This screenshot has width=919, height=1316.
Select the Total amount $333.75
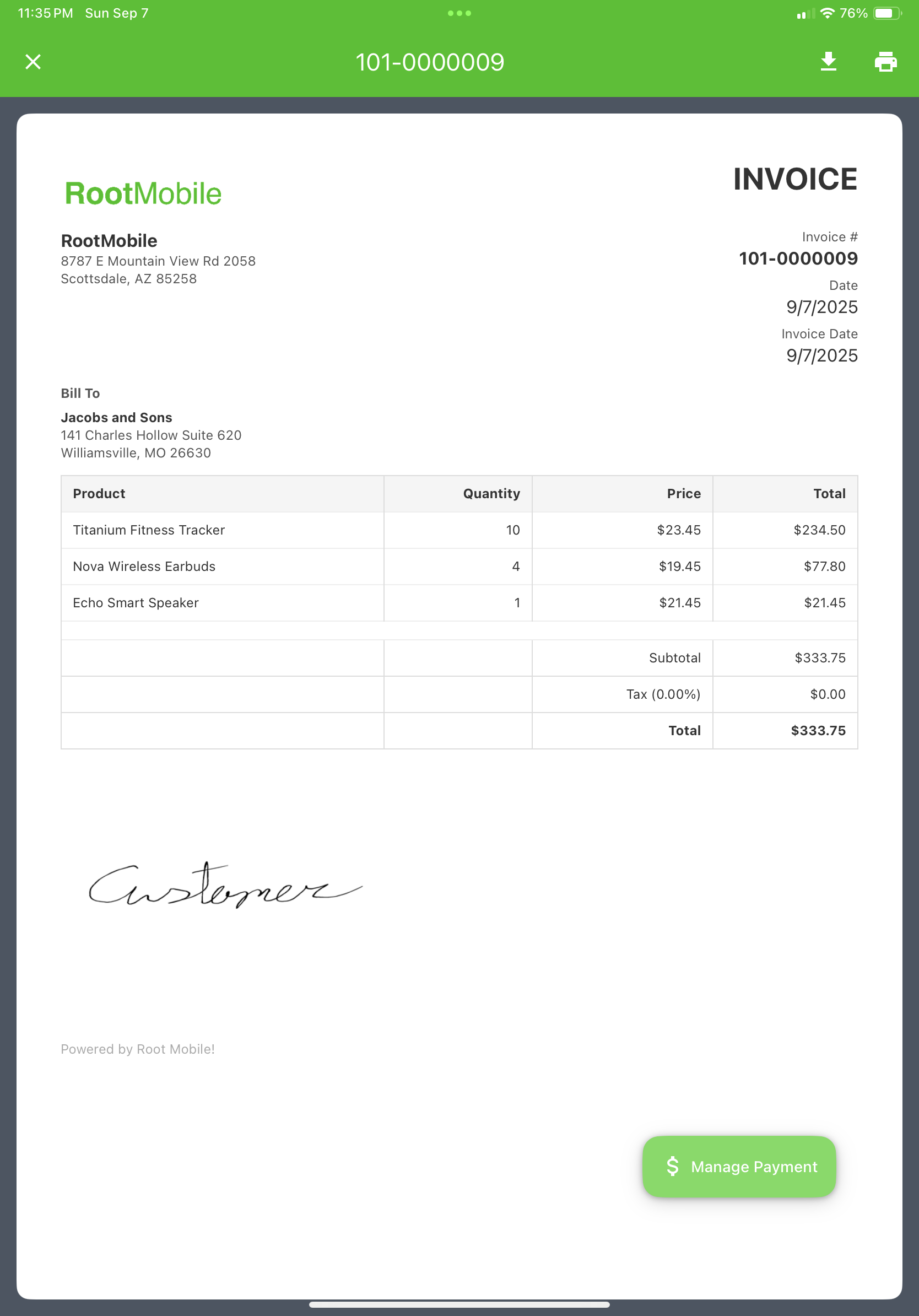click(x=818, y=730)
